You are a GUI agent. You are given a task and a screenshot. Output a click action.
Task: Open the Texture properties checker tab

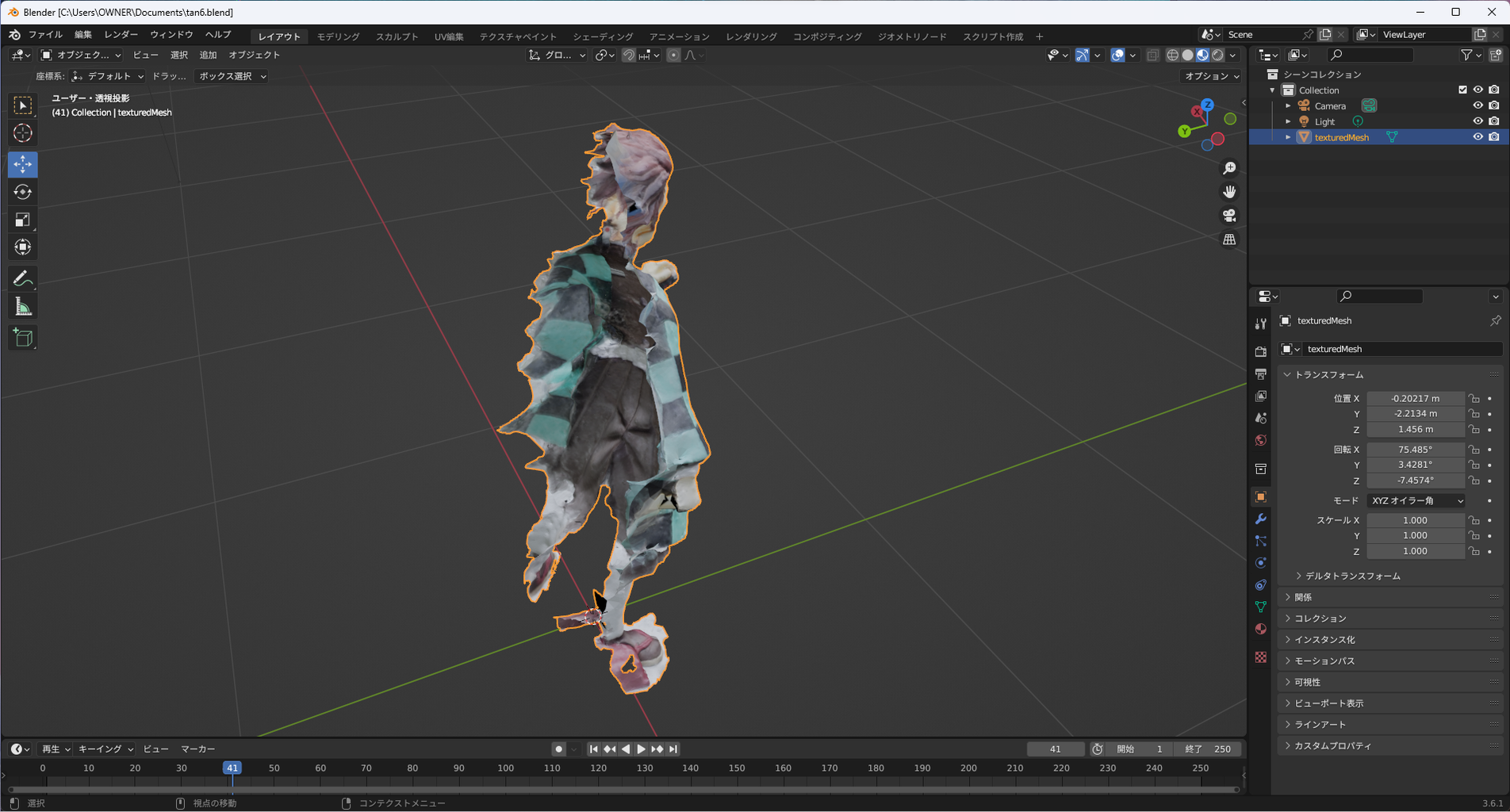[1261, 657]
